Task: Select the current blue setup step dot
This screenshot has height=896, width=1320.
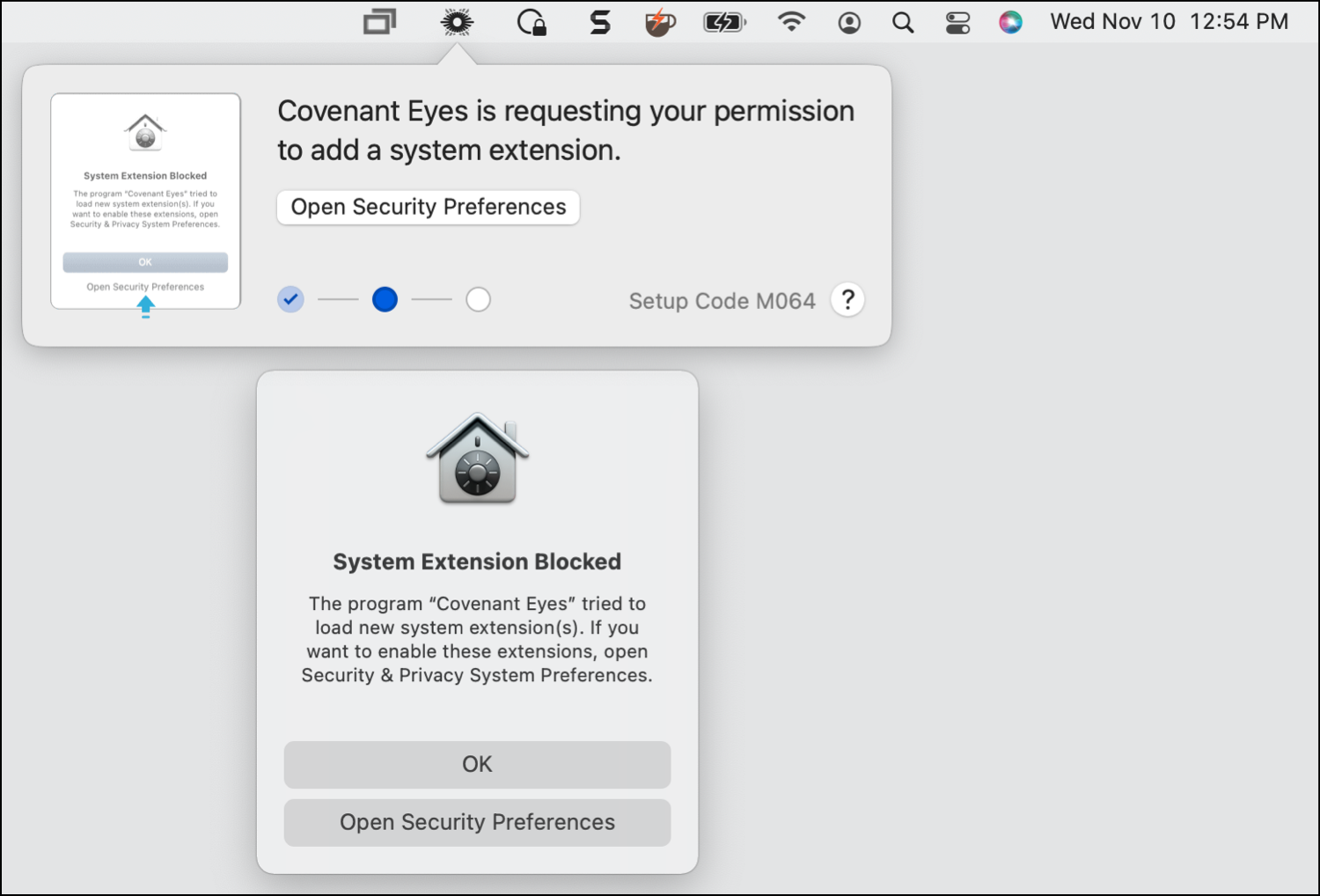Action: [385, 300]
